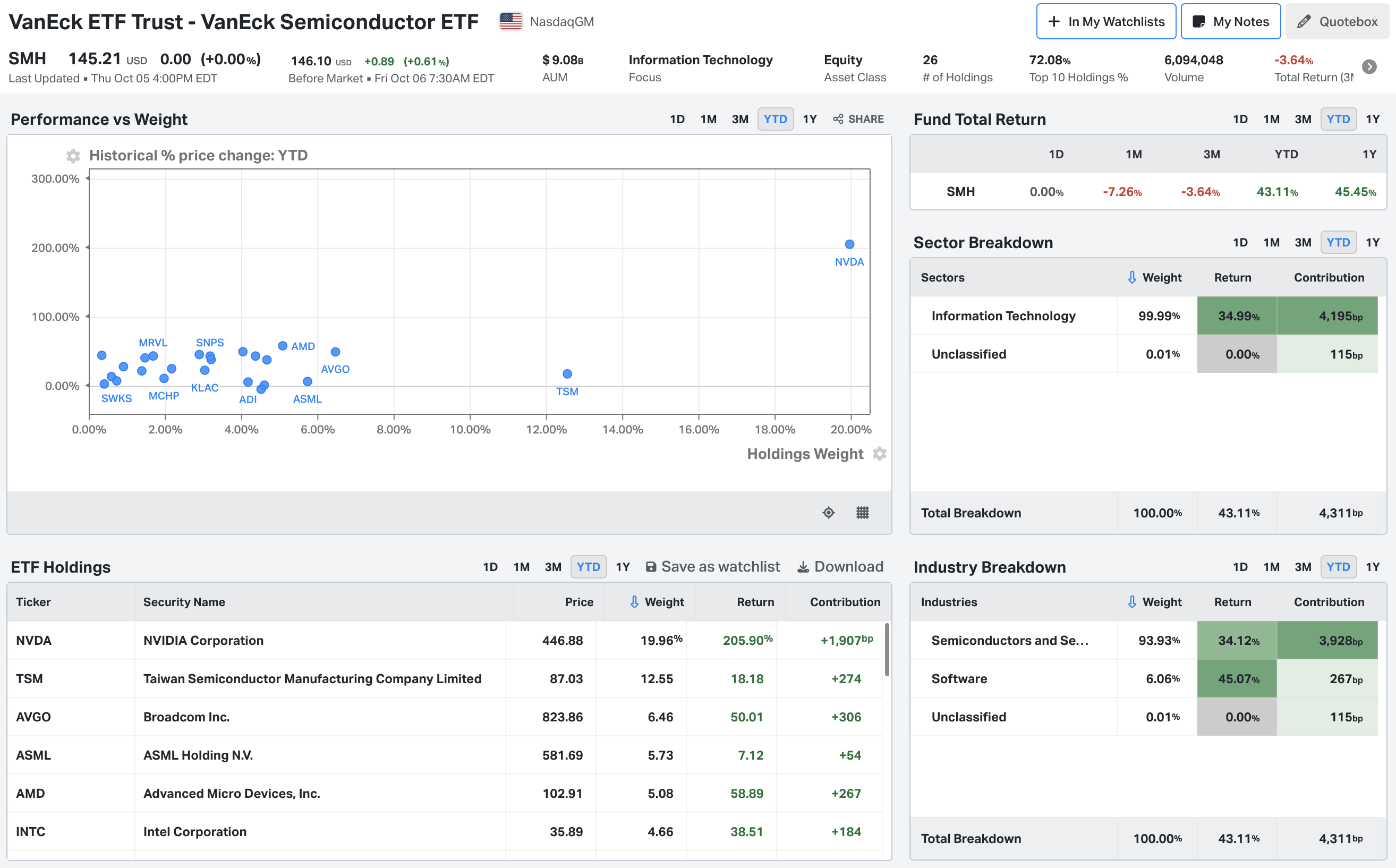Switch to grid view icon under the chart
Screen dimensions: 1396x868
coord(862,513)
